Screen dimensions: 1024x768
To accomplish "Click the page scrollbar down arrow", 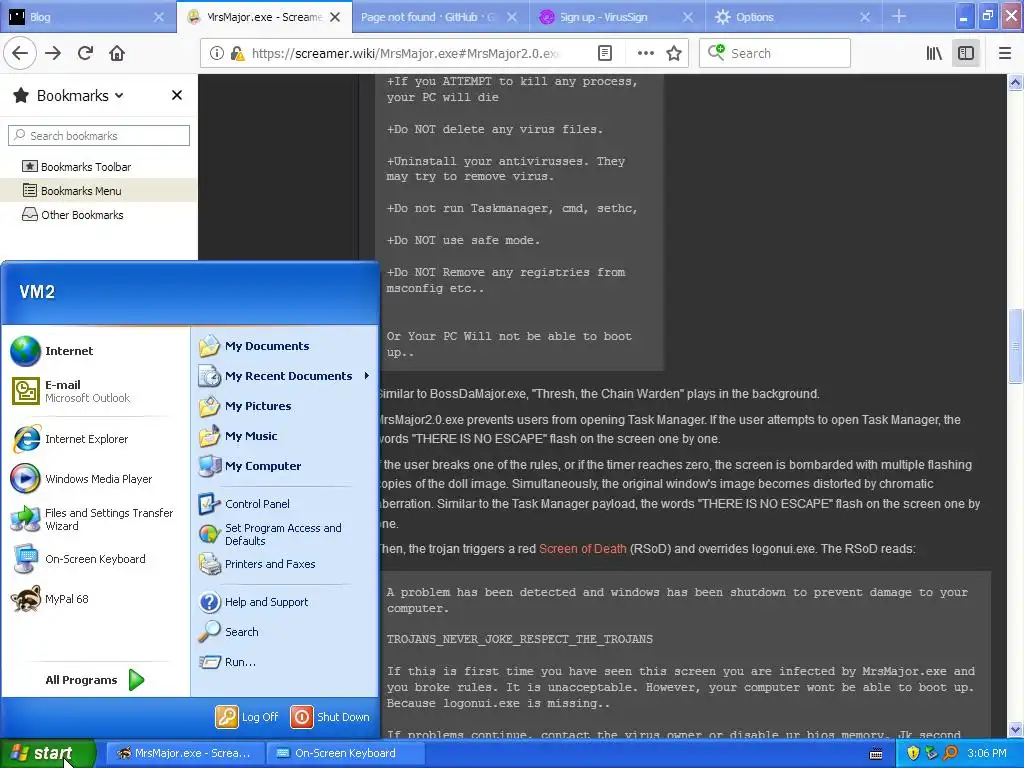I will 1015,729.
